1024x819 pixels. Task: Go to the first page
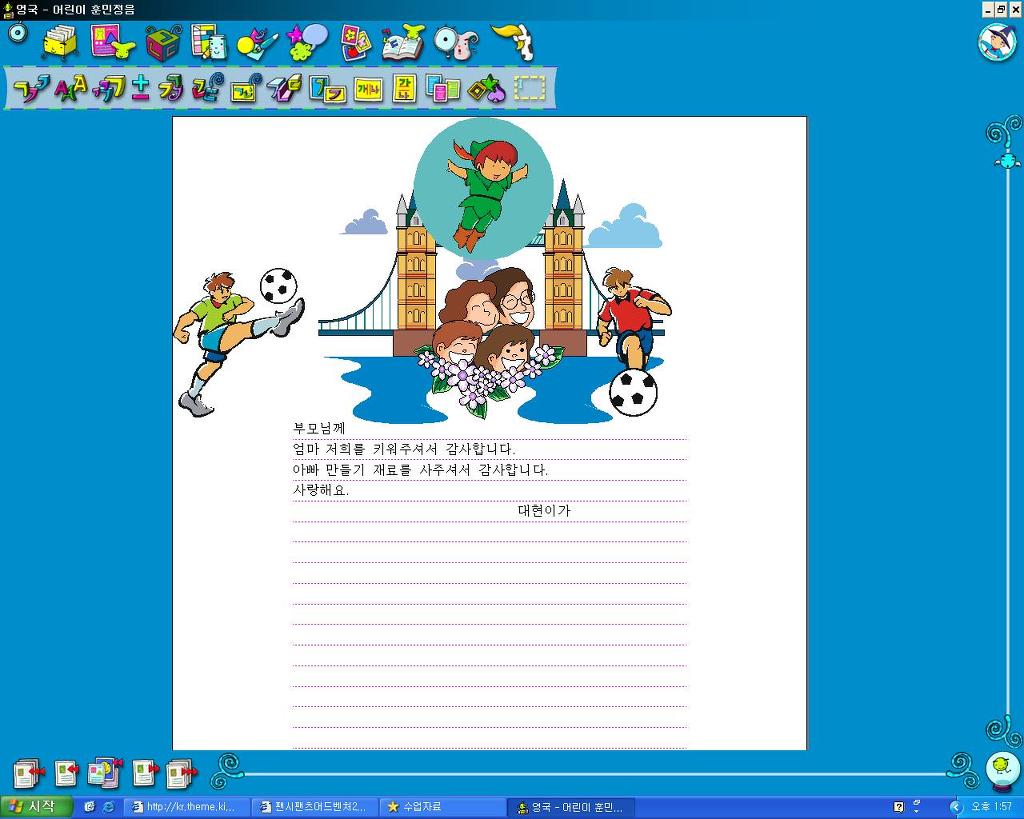(28, 774)
